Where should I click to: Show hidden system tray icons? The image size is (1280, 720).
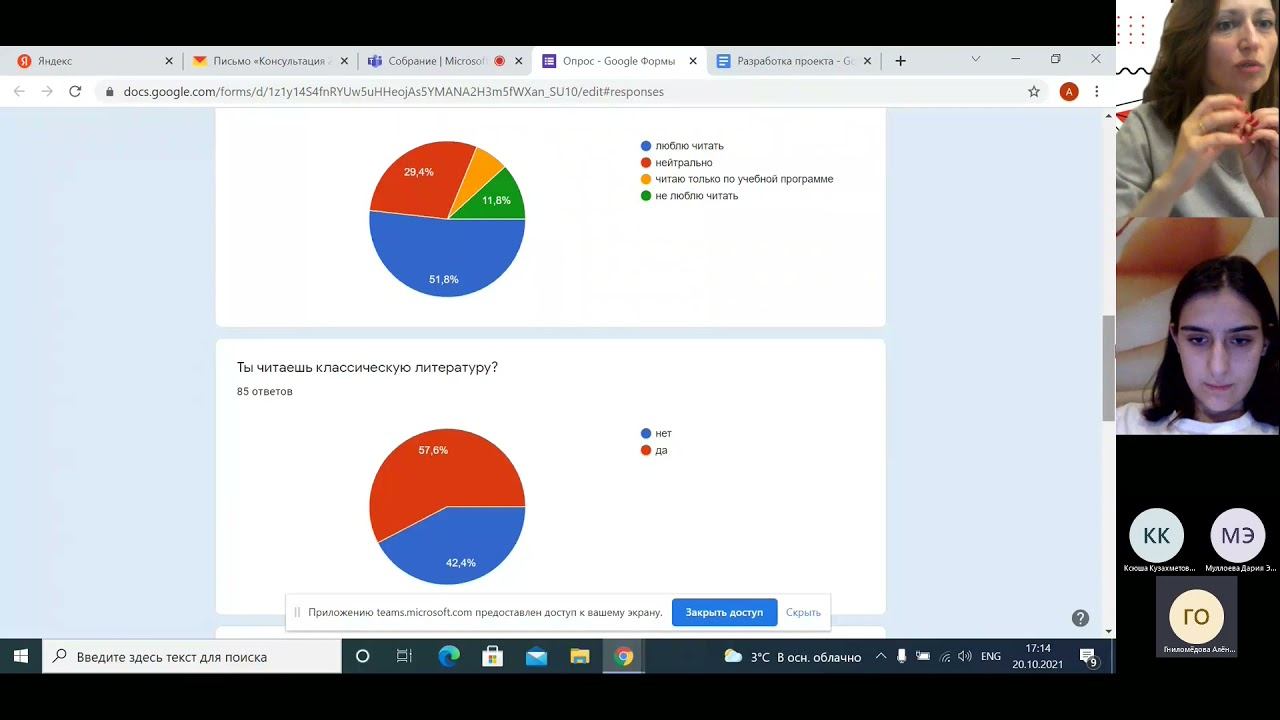click(x=881, y=657)
